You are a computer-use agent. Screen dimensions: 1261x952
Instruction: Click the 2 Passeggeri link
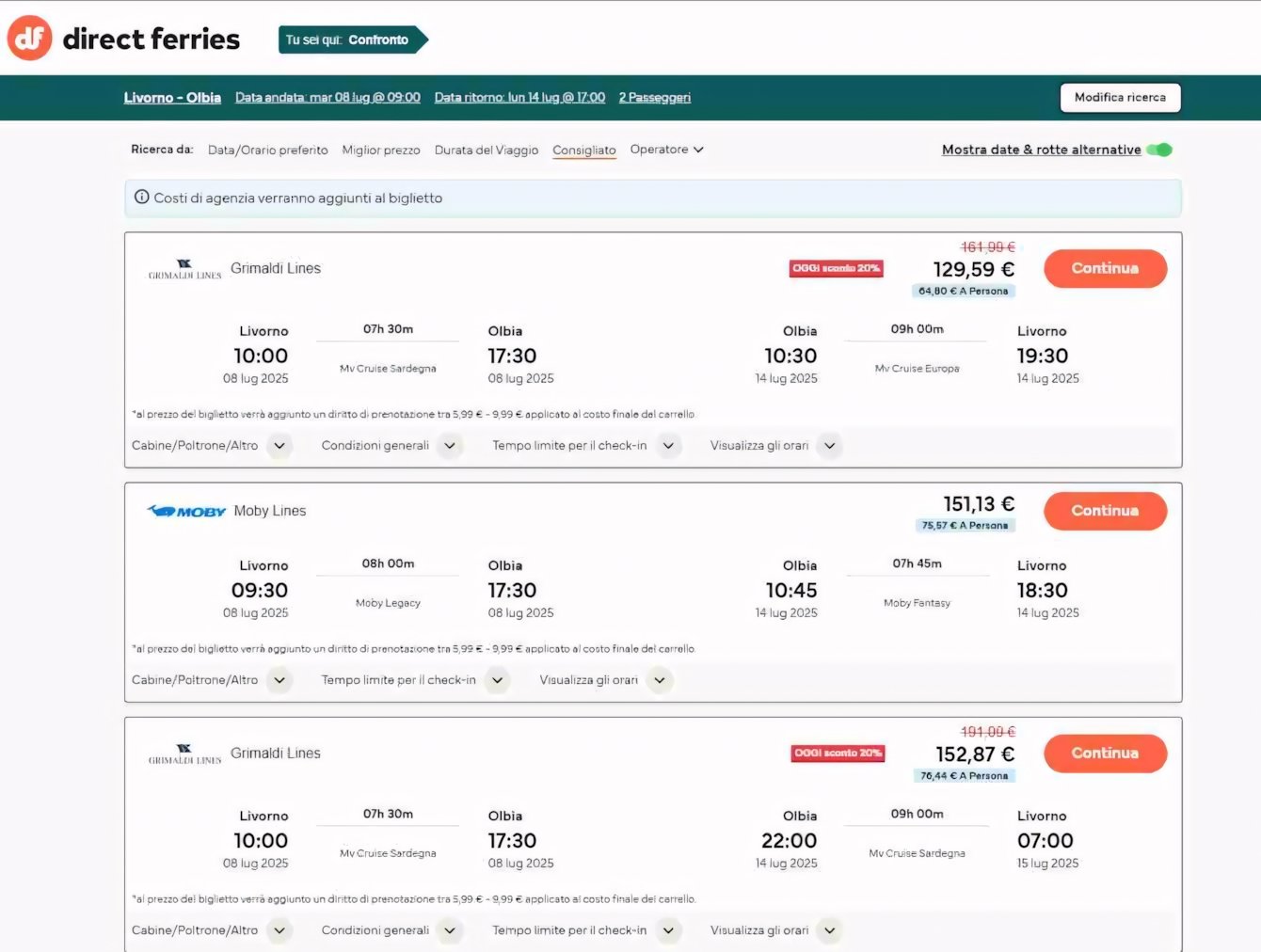tap(655, 98)
